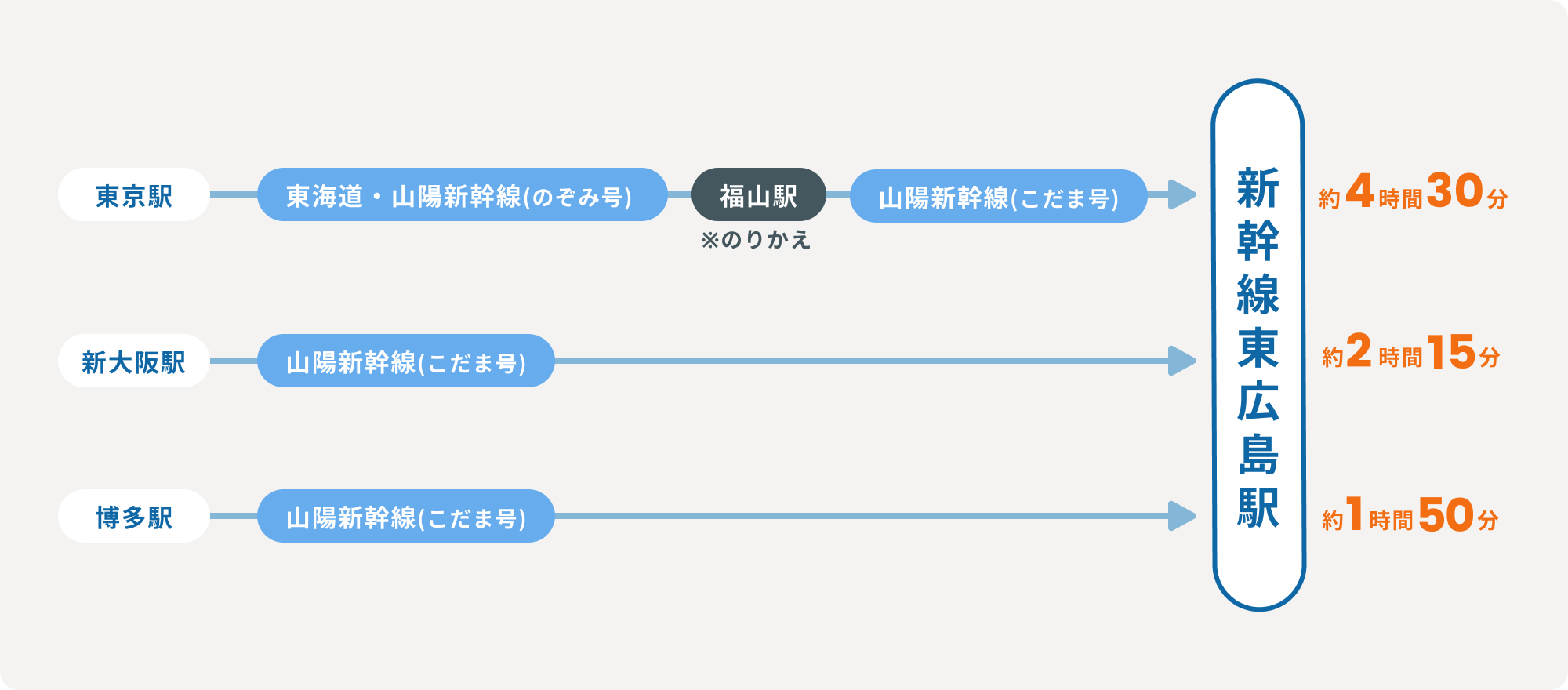Click the 新大阪駅 station label
The width and height of the screenshot is (1568, 690).
click(133, 361)
